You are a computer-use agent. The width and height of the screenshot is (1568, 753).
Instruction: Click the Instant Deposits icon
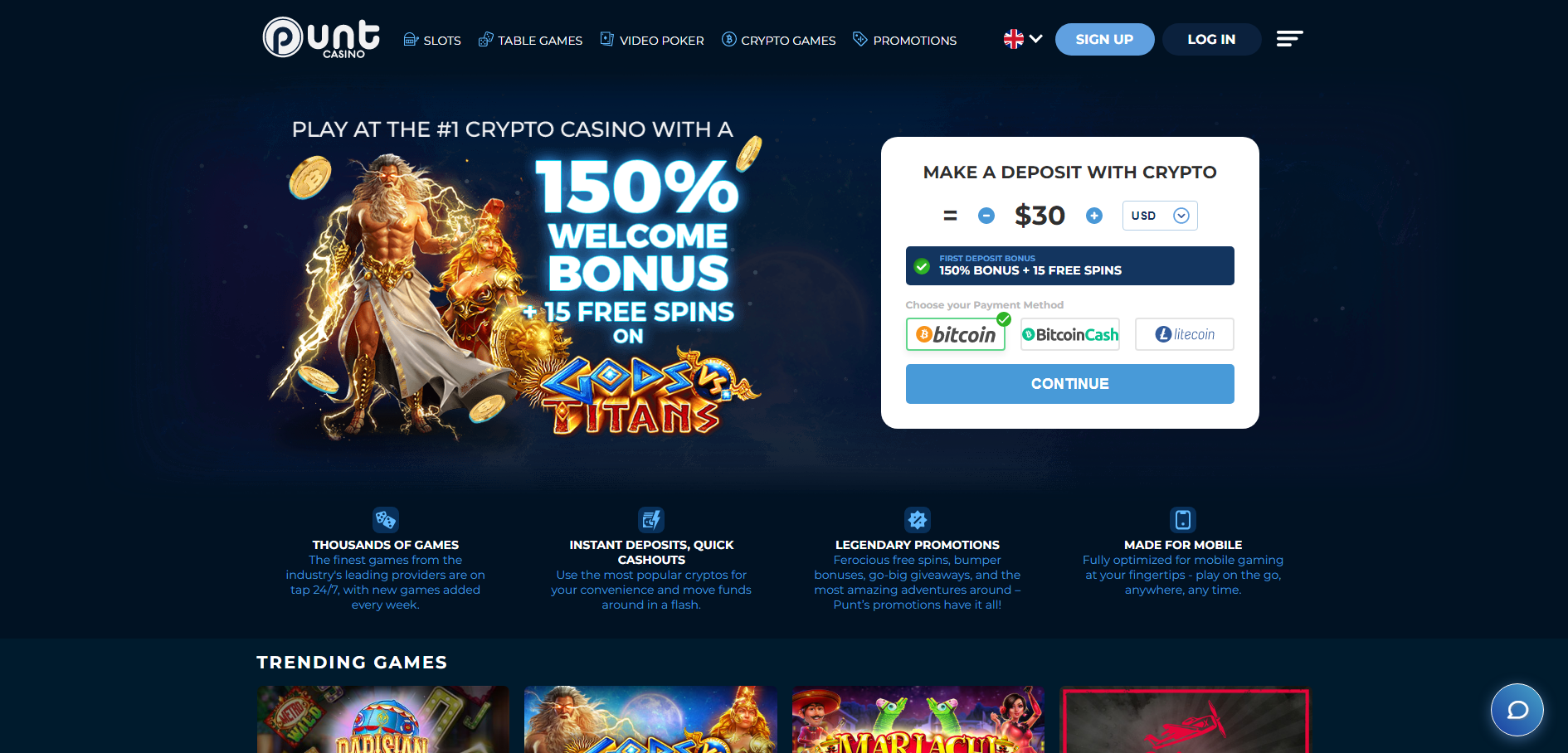pos(651,520)
